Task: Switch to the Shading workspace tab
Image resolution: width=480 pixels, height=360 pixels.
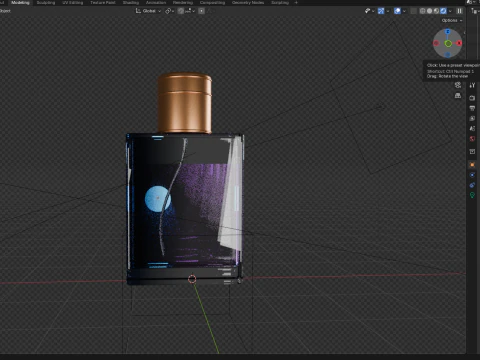Action: pos(131,3)
